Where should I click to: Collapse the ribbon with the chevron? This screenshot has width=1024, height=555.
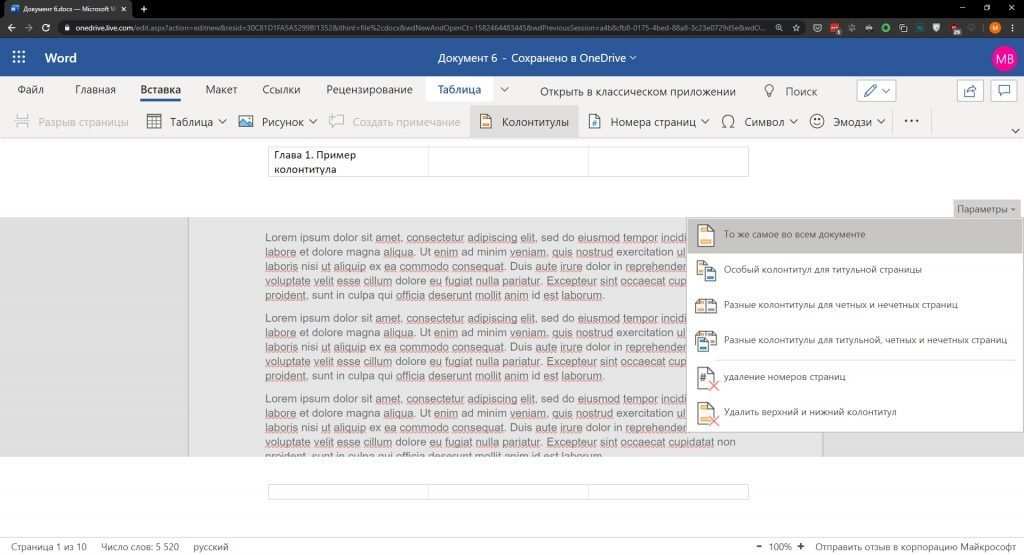click(1015, 131)
